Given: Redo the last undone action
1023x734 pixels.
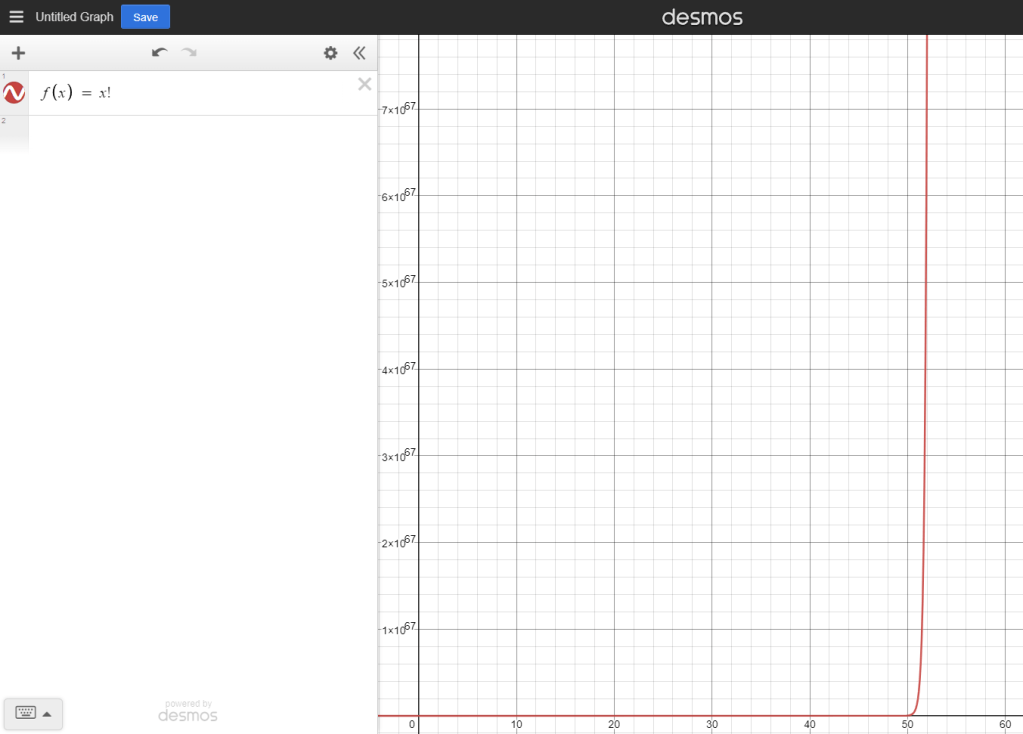Looking at the screenshot, I should click(x=189, y=53).
